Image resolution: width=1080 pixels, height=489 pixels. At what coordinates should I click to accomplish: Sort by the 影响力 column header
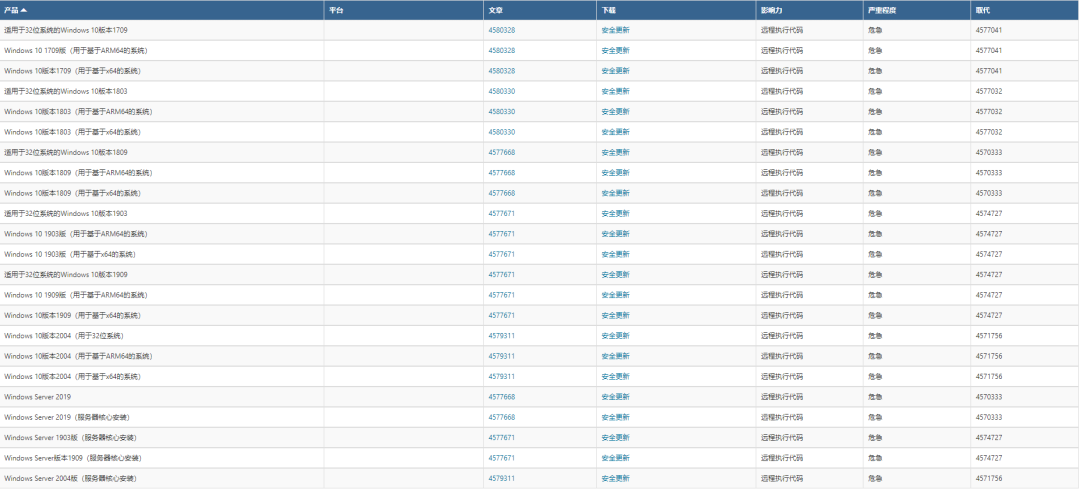tap(771, 10)
